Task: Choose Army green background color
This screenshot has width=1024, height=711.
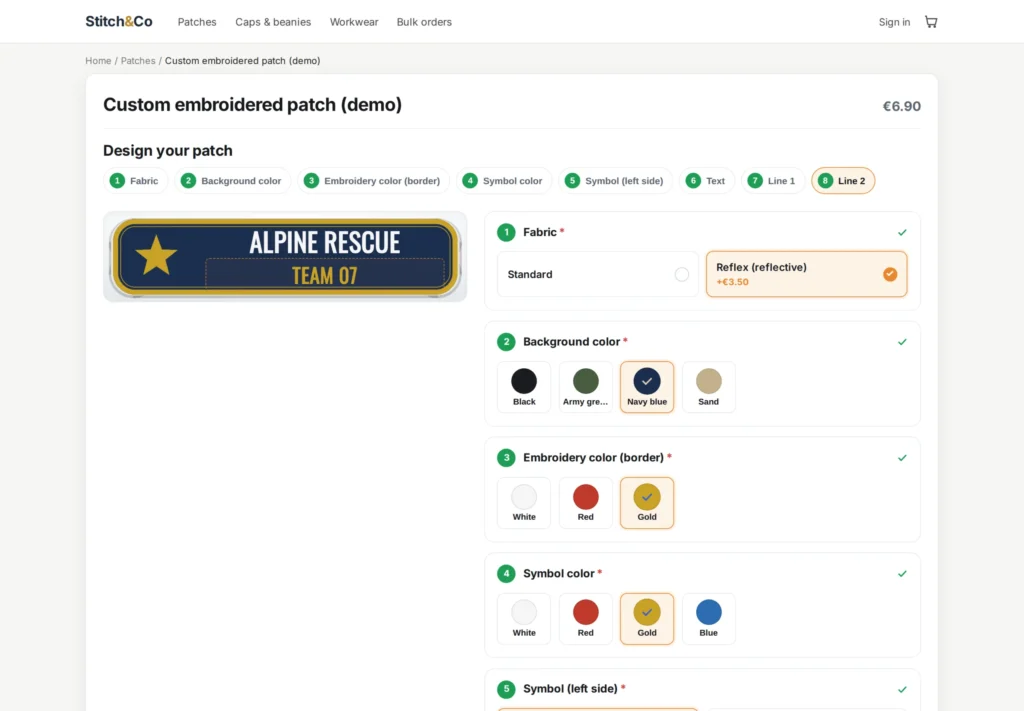Action: [586, 387]
